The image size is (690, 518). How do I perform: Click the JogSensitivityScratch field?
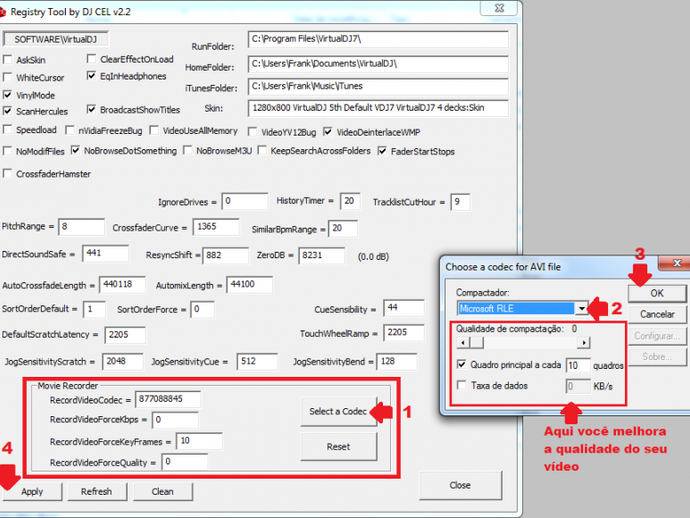[x=123, y=361]
